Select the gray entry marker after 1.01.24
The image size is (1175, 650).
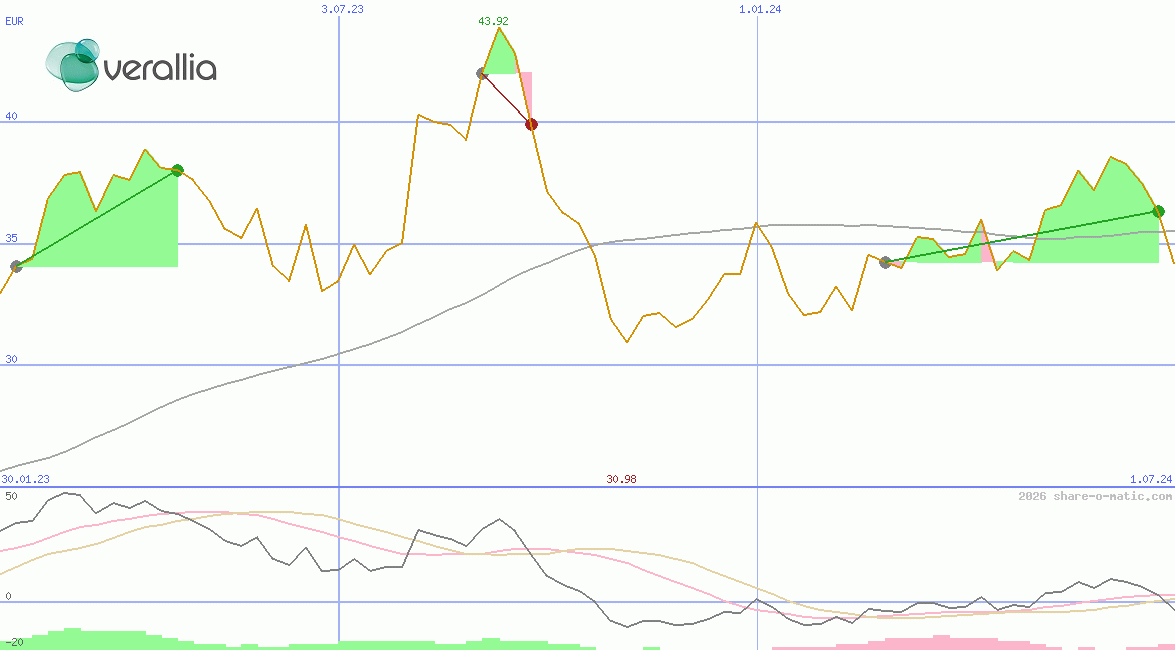tap(885, 262)
